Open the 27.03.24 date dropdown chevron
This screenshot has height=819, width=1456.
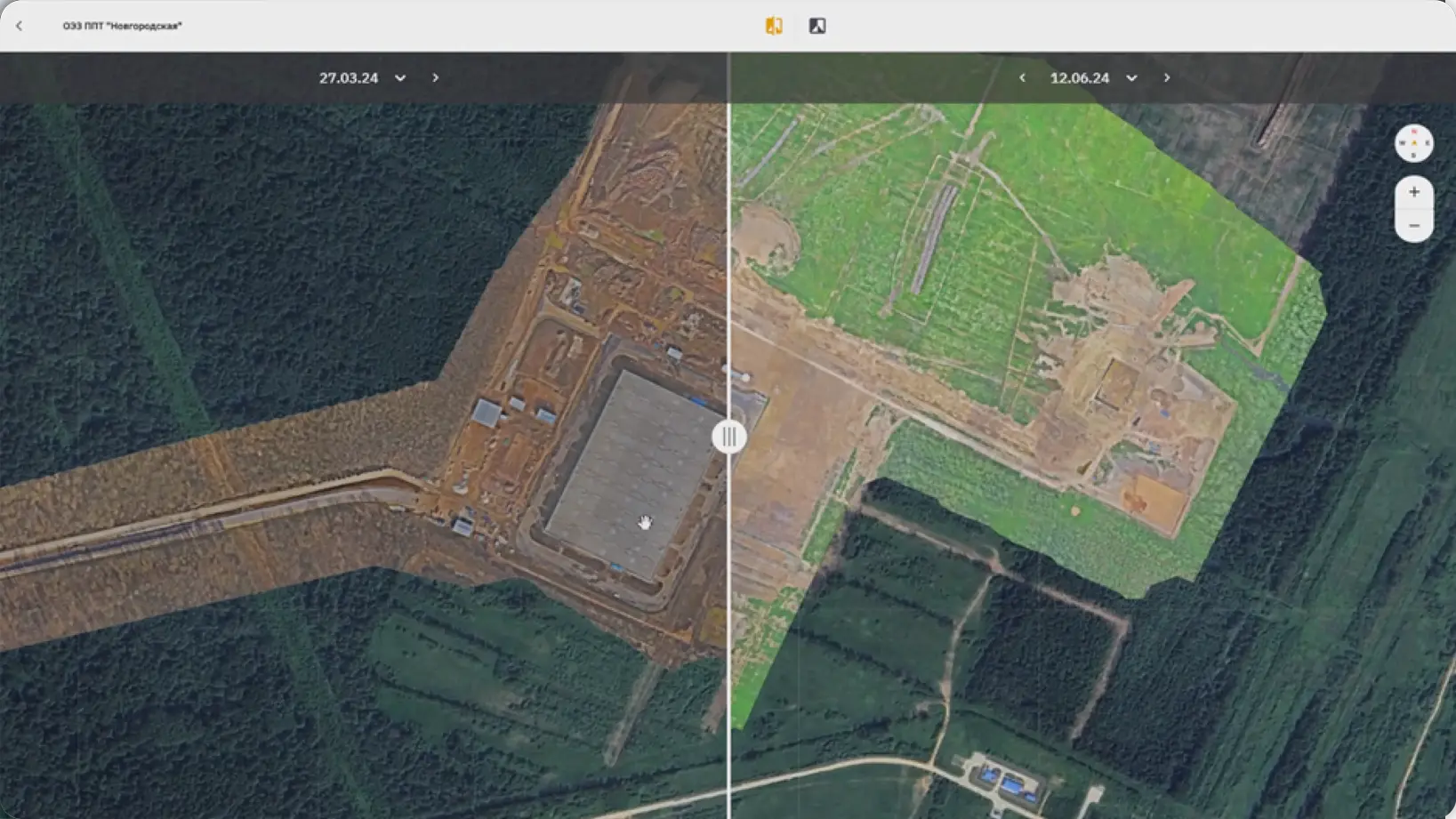[x=400, y=78]
